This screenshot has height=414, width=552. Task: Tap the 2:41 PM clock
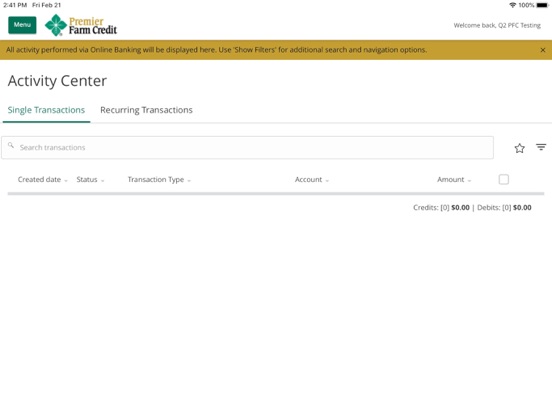pyautogui.click(x=15, y=5)
